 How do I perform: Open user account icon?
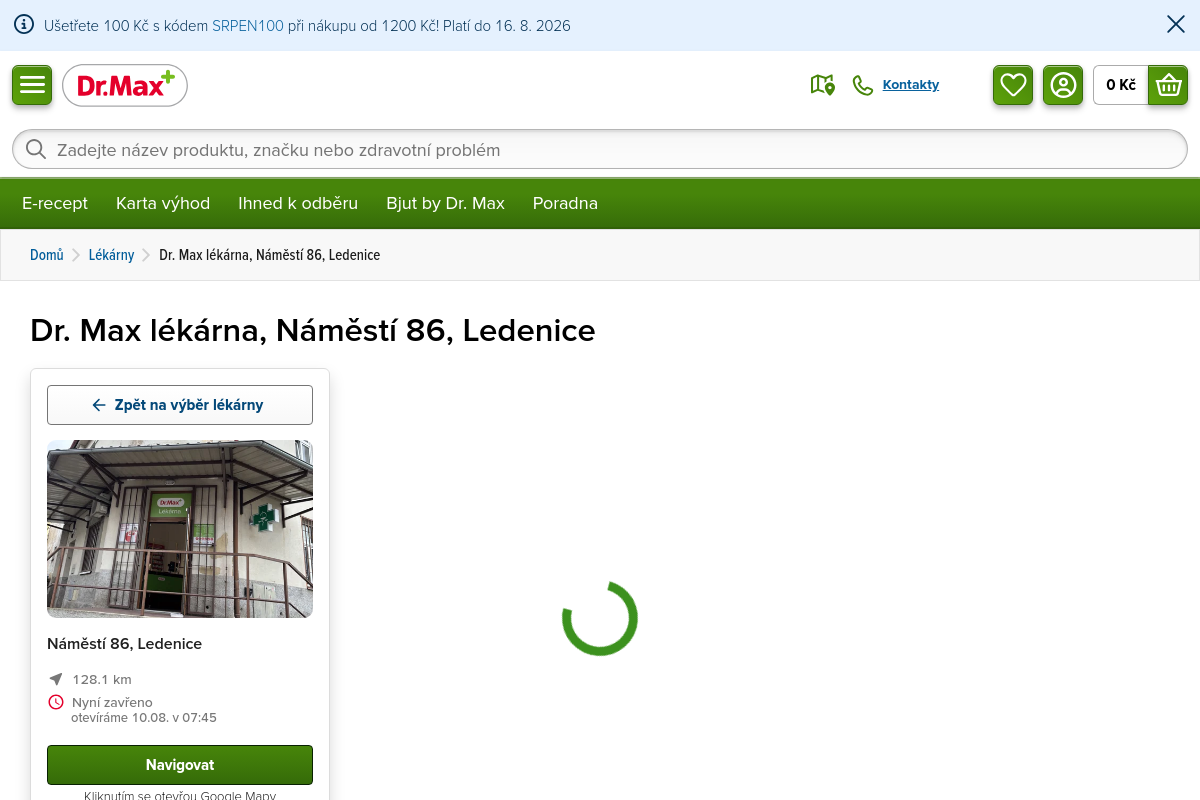click(1063, 85)
